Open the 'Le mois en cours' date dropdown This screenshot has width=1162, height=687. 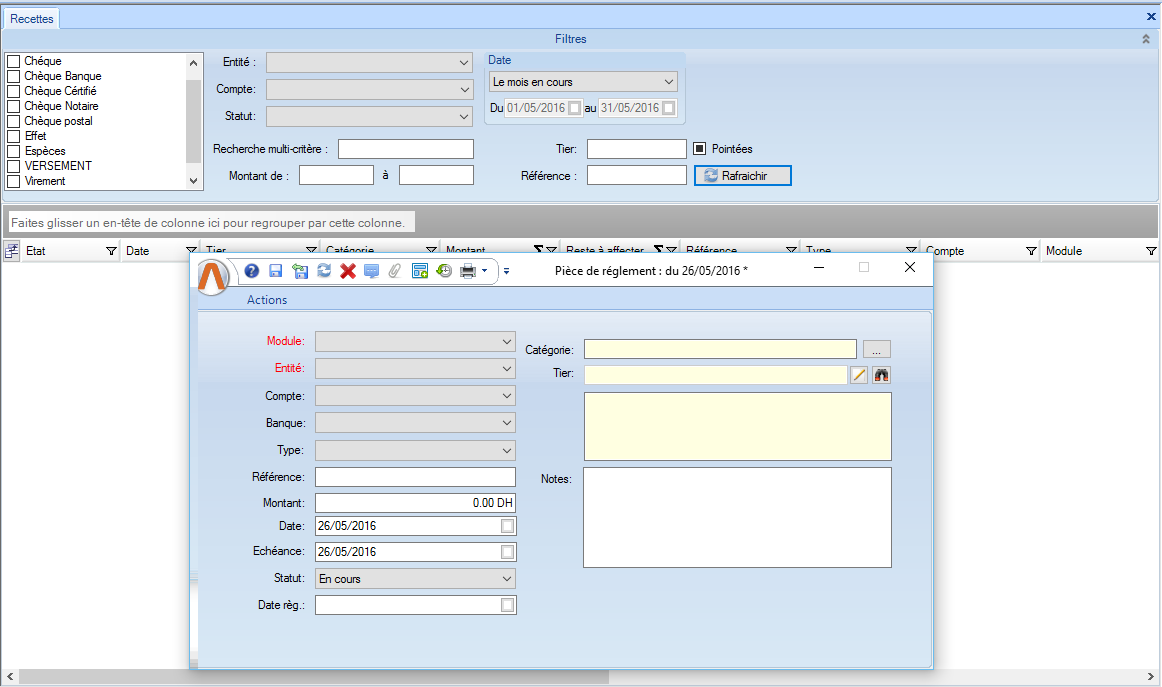tap(583, 82)
